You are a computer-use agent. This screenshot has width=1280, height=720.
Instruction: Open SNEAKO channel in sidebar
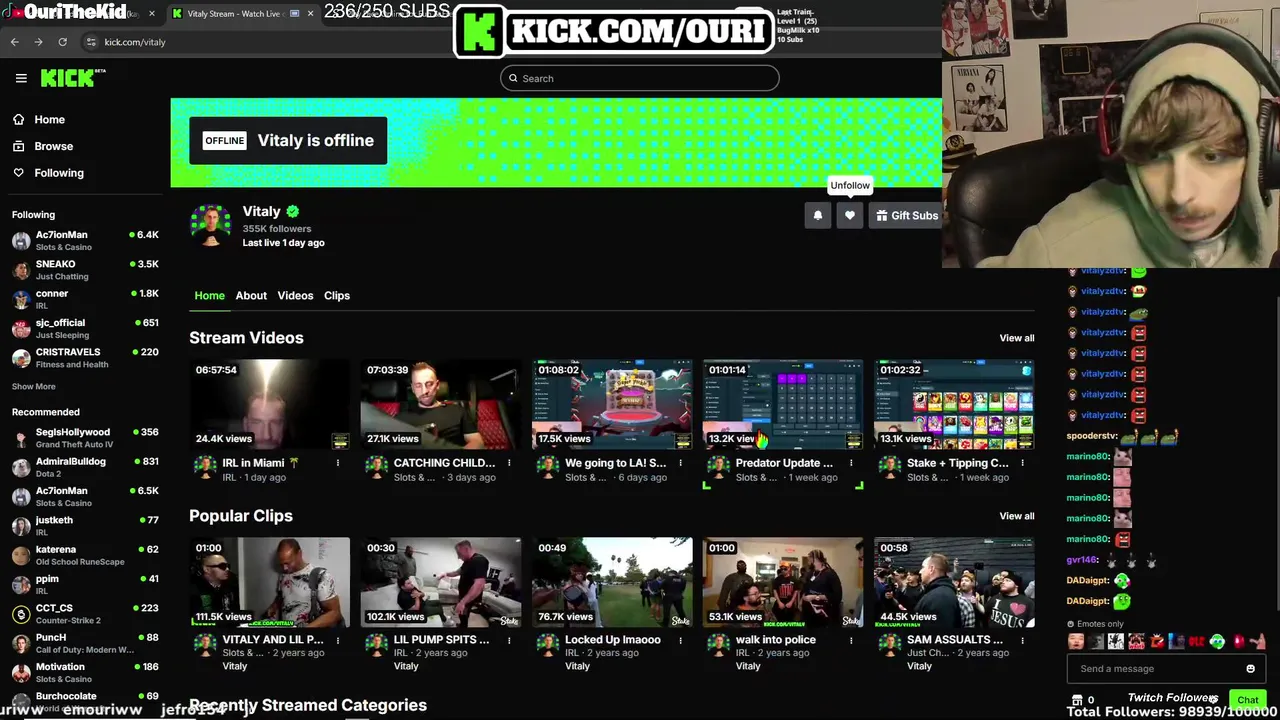click(x=85, y=270)
